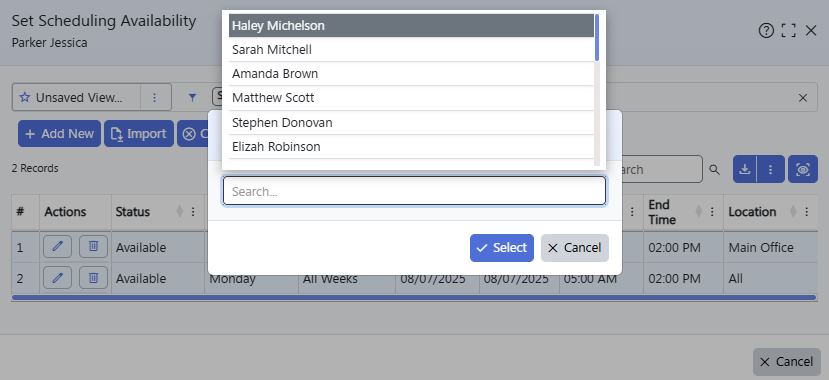The height and width of the screenshot is (380, 829).
Task: Open the End Time column menu
Action: pos(712,211)
